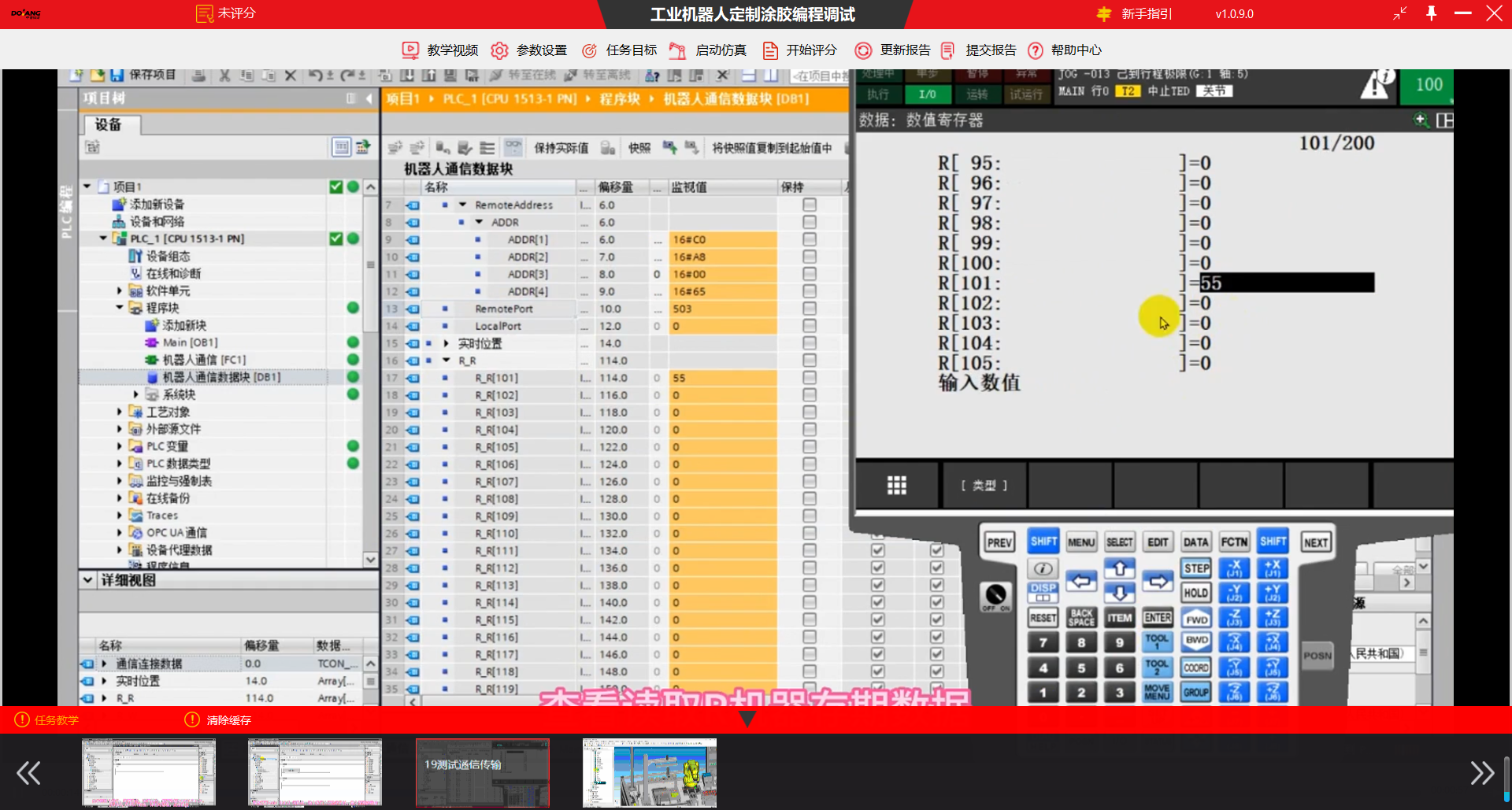Screen dimensions: 1512x810
Task: Click the thumbnail strip scrollbar at far right
Action: (1506, 778)
